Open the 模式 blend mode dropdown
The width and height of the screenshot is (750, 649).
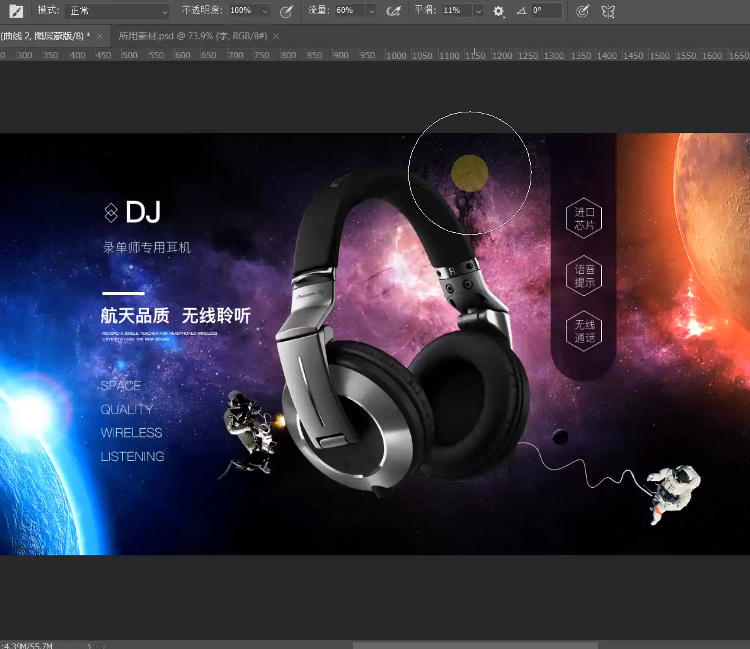coord(117,11)
